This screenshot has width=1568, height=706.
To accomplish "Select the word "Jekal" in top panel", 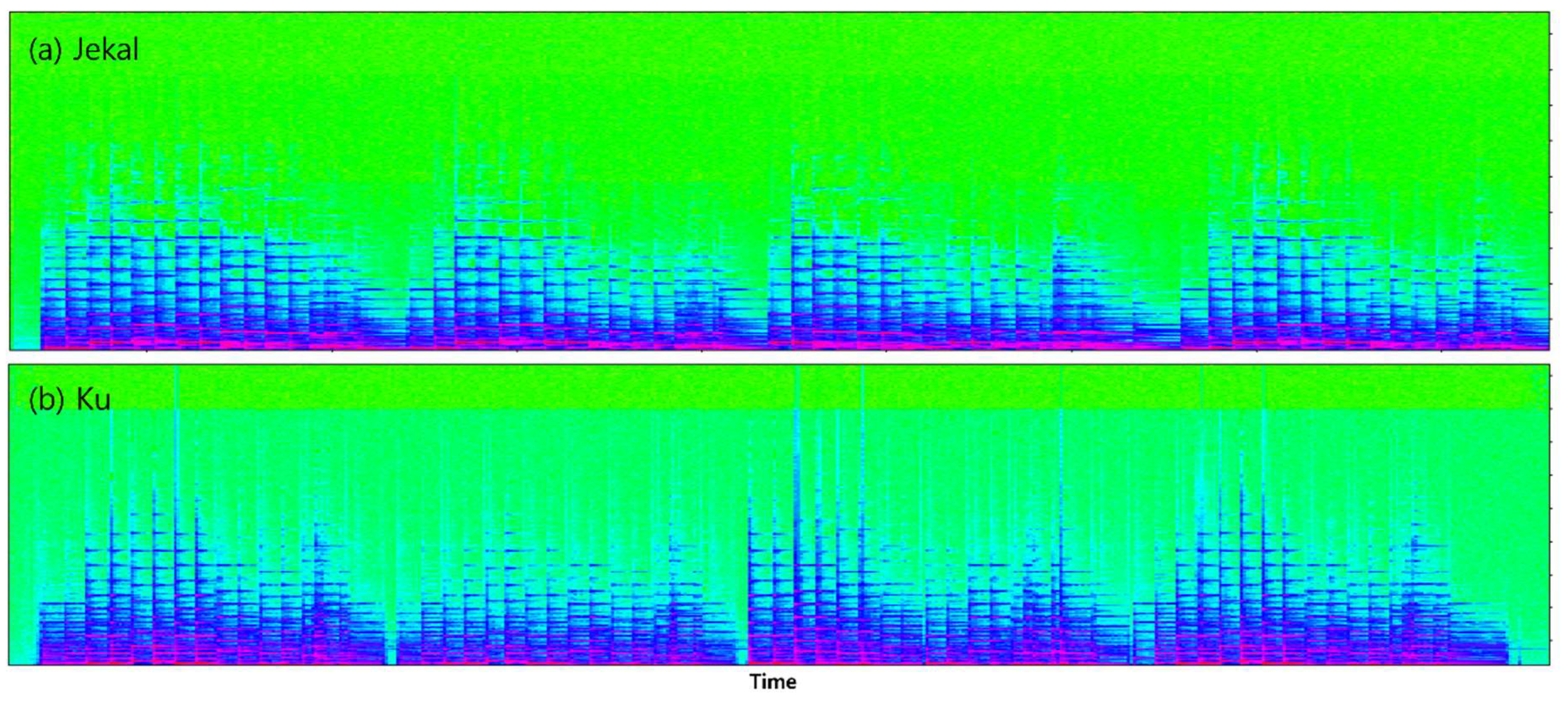I will click(105, 49).
